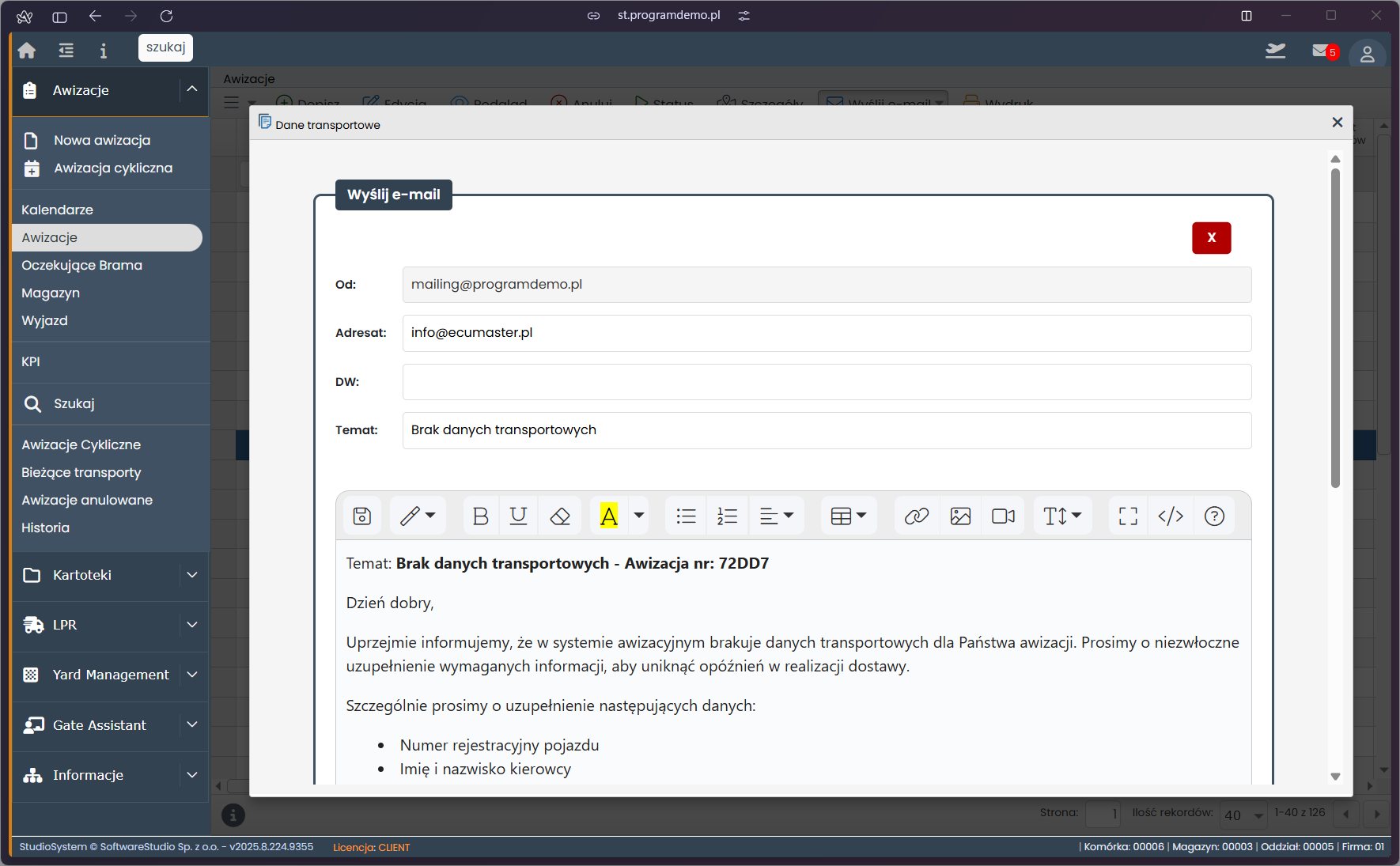Insert a video with the camera icon
Screen dimensions: 1400x866
pyautogui.click(x=1003, y=516)
